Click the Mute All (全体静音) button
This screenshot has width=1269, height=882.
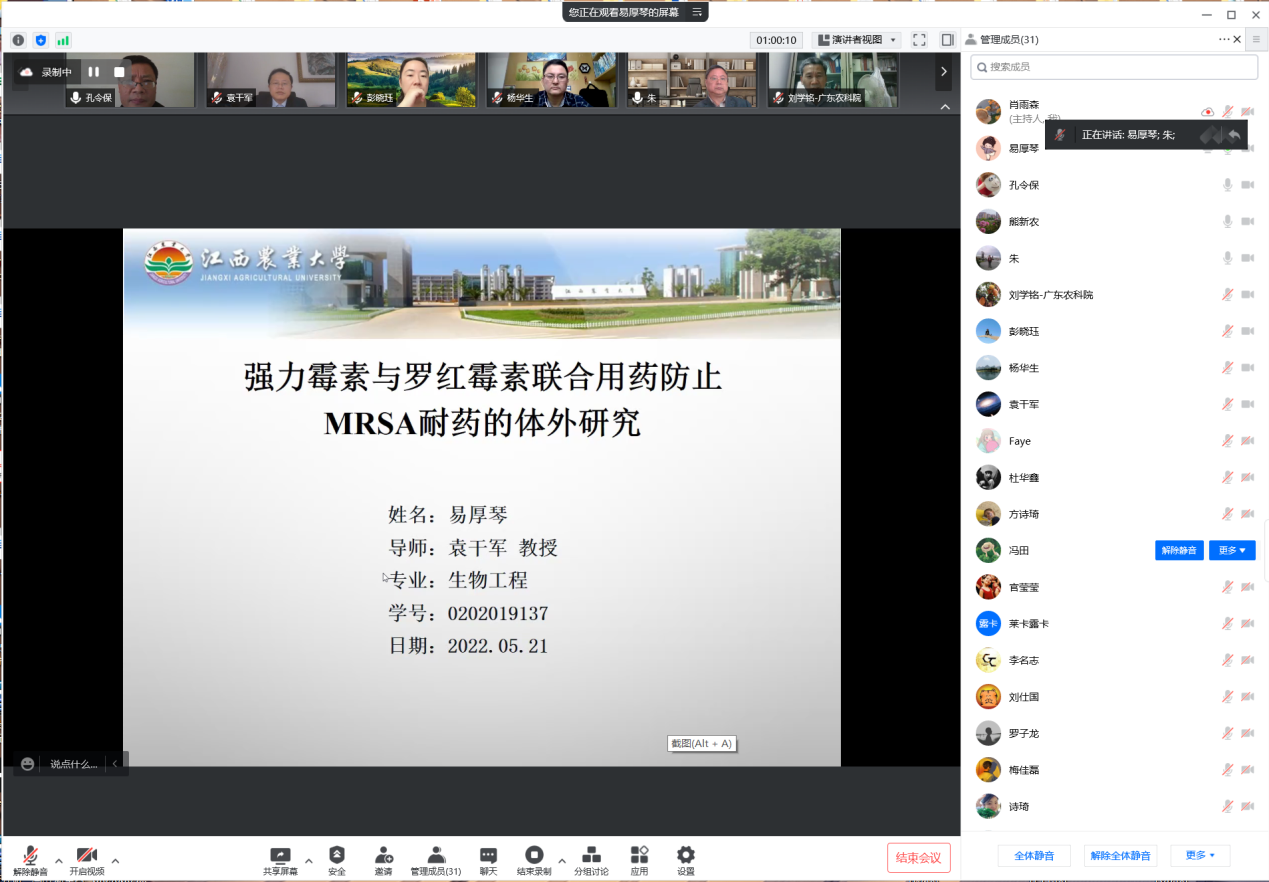pyautogui.click(x=1034, y=856)
